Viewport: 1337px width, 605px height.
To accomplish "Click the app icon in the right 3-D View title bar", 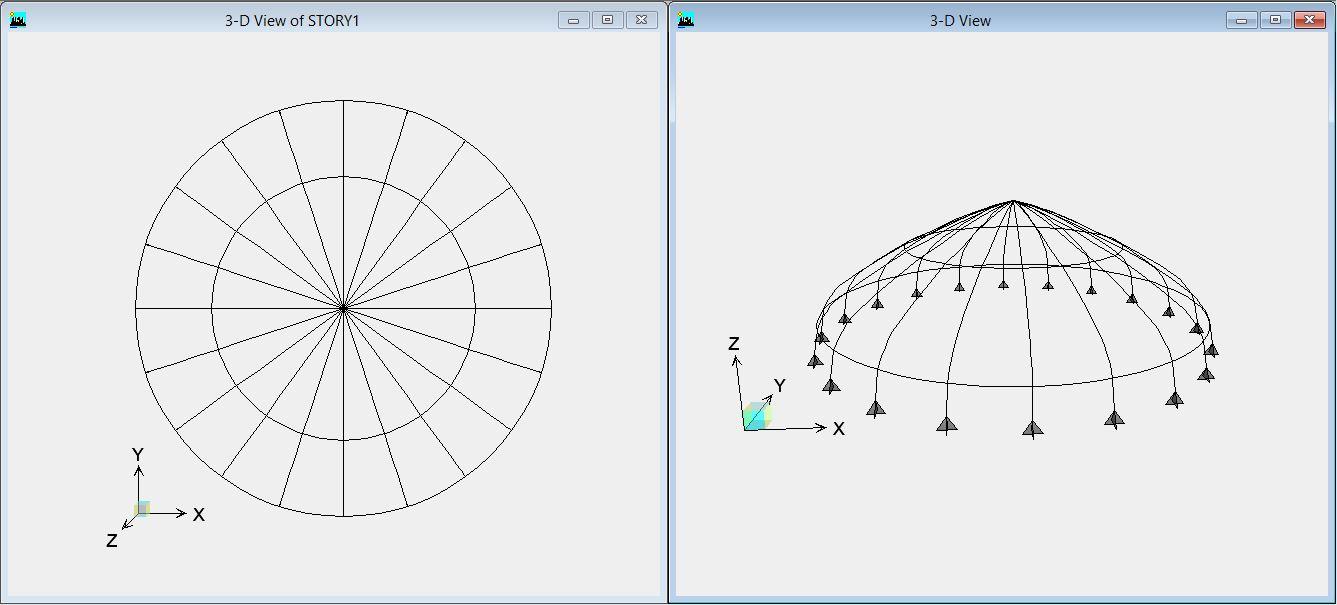I will click(685, 19).
